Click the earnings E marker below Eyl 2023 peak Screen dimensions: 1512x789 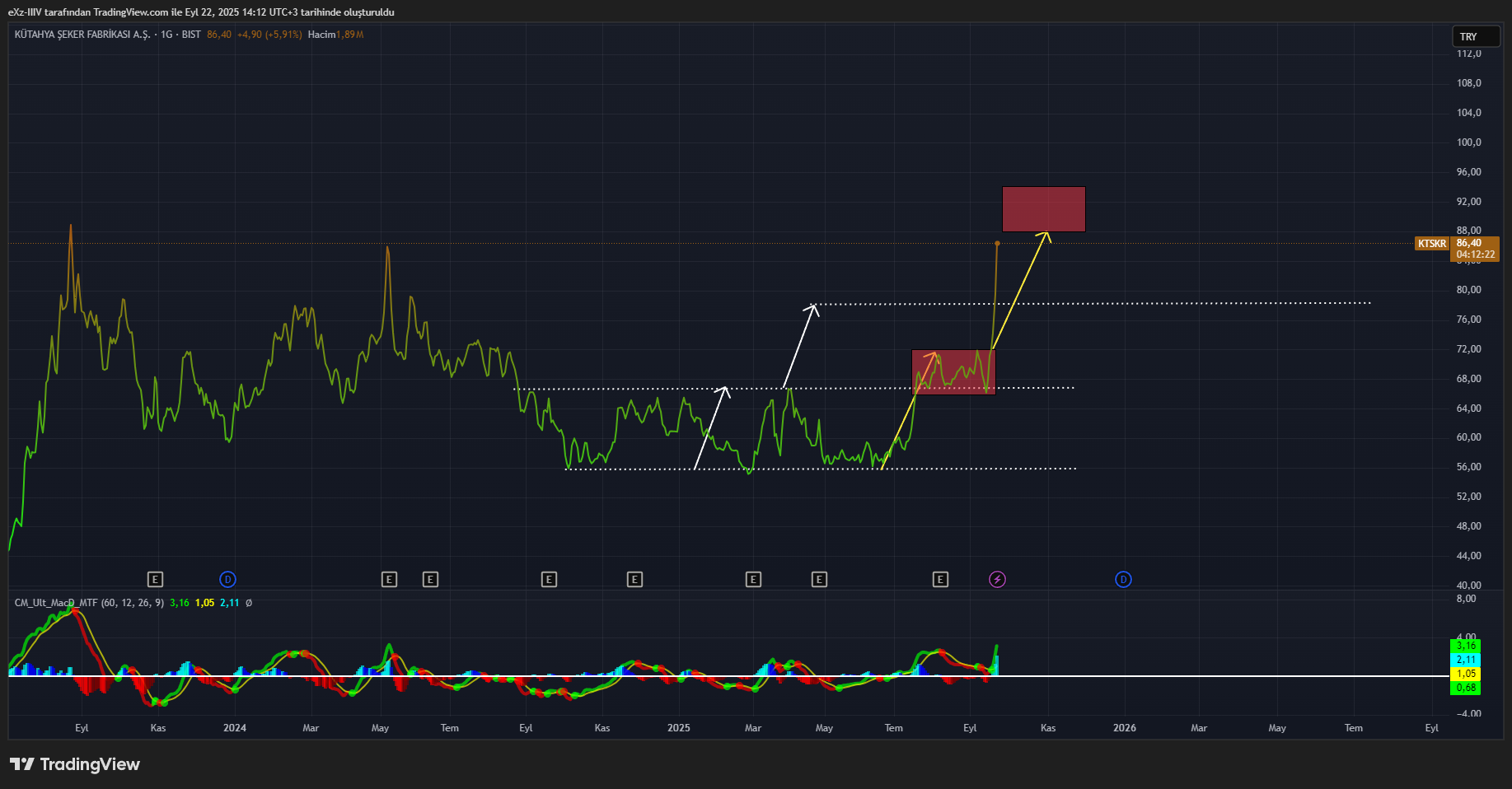coord(155,579)
